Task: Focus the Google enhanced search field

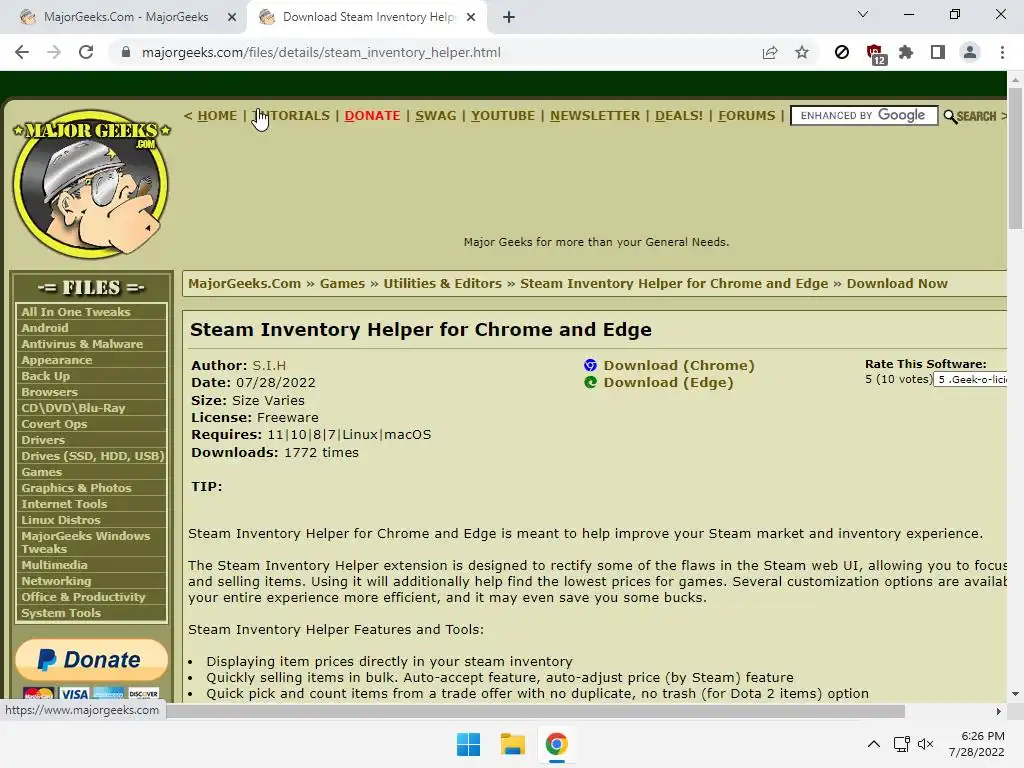Action: point(864,116)
